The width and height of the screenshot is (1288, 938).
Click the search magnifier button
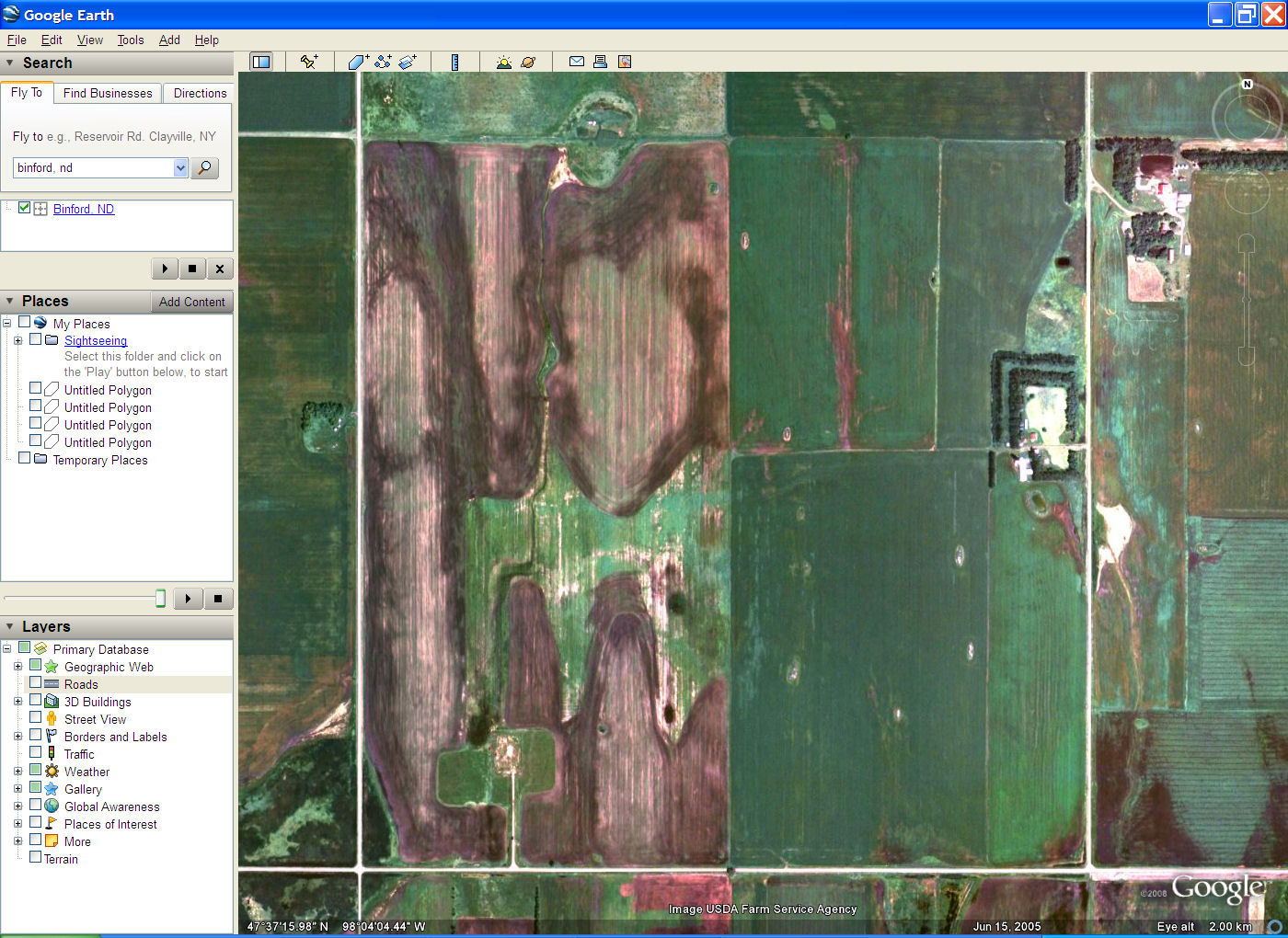(204, 167)
